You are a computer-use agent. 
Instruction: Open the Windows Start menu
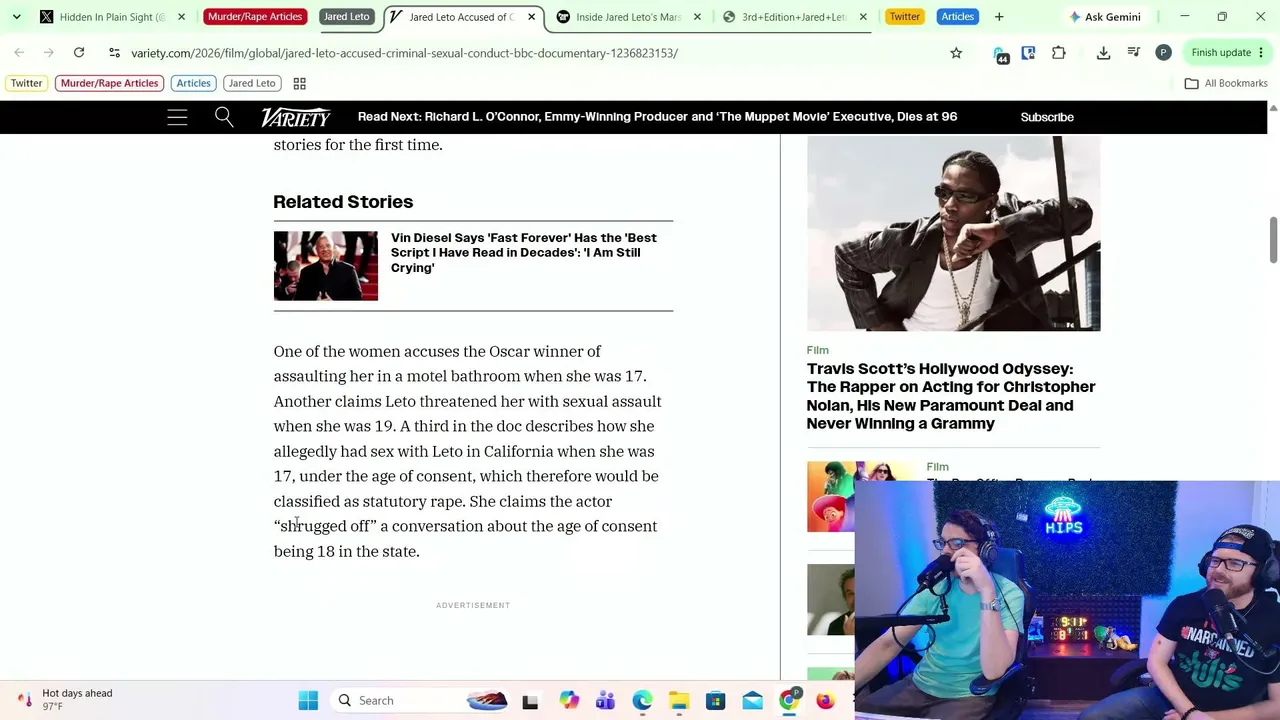coord(308,701)
